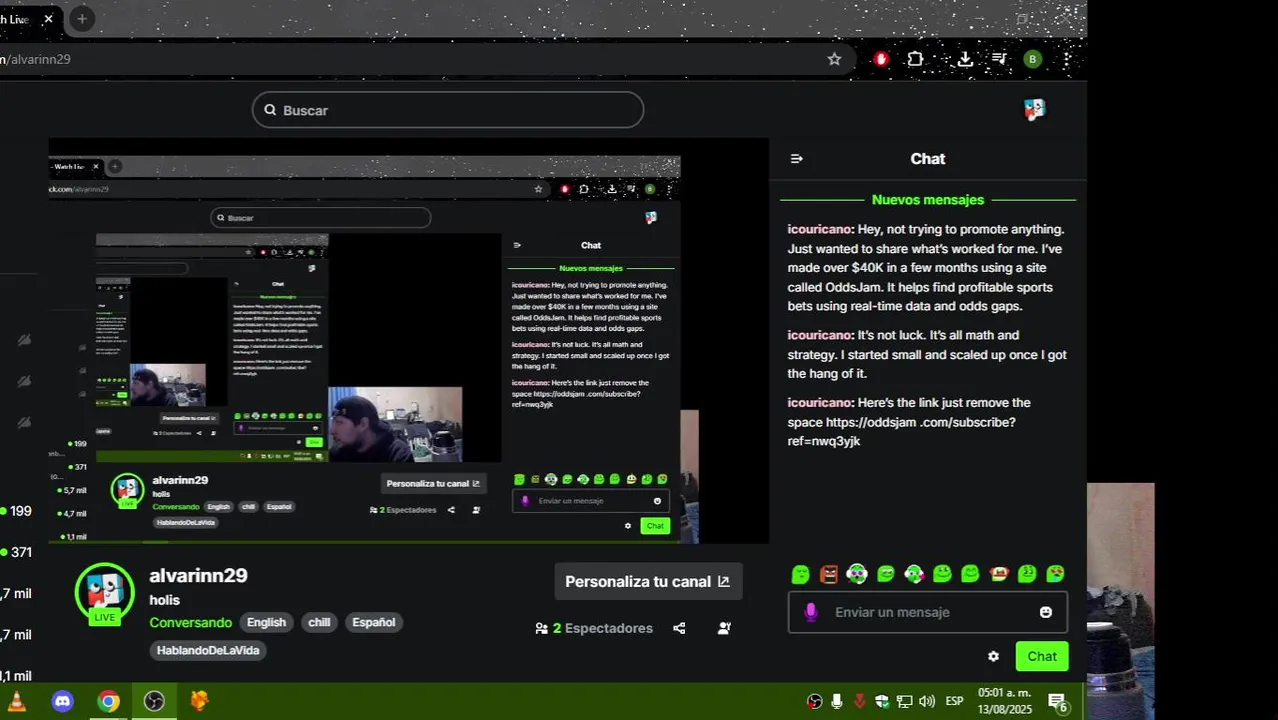Bookmark this page with star icon

click(834, 59)
